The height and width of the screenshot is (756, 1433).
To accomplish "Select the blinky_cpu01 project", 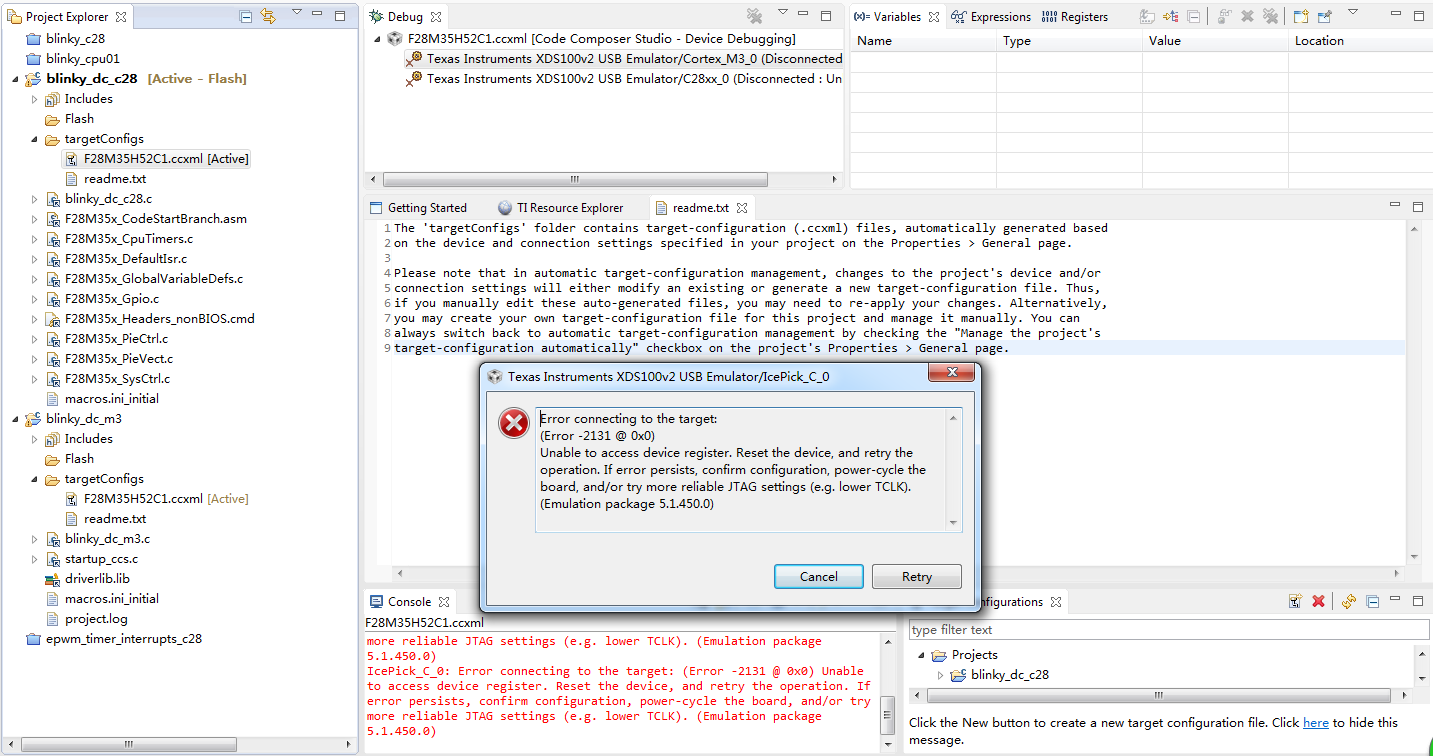I will (83, 59).
